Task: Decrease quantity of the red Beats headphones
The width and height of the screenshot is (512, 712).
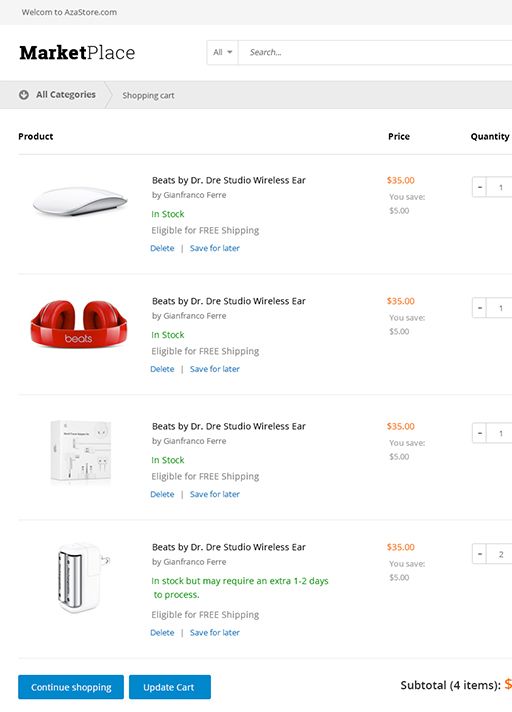Action: (479, 308)
